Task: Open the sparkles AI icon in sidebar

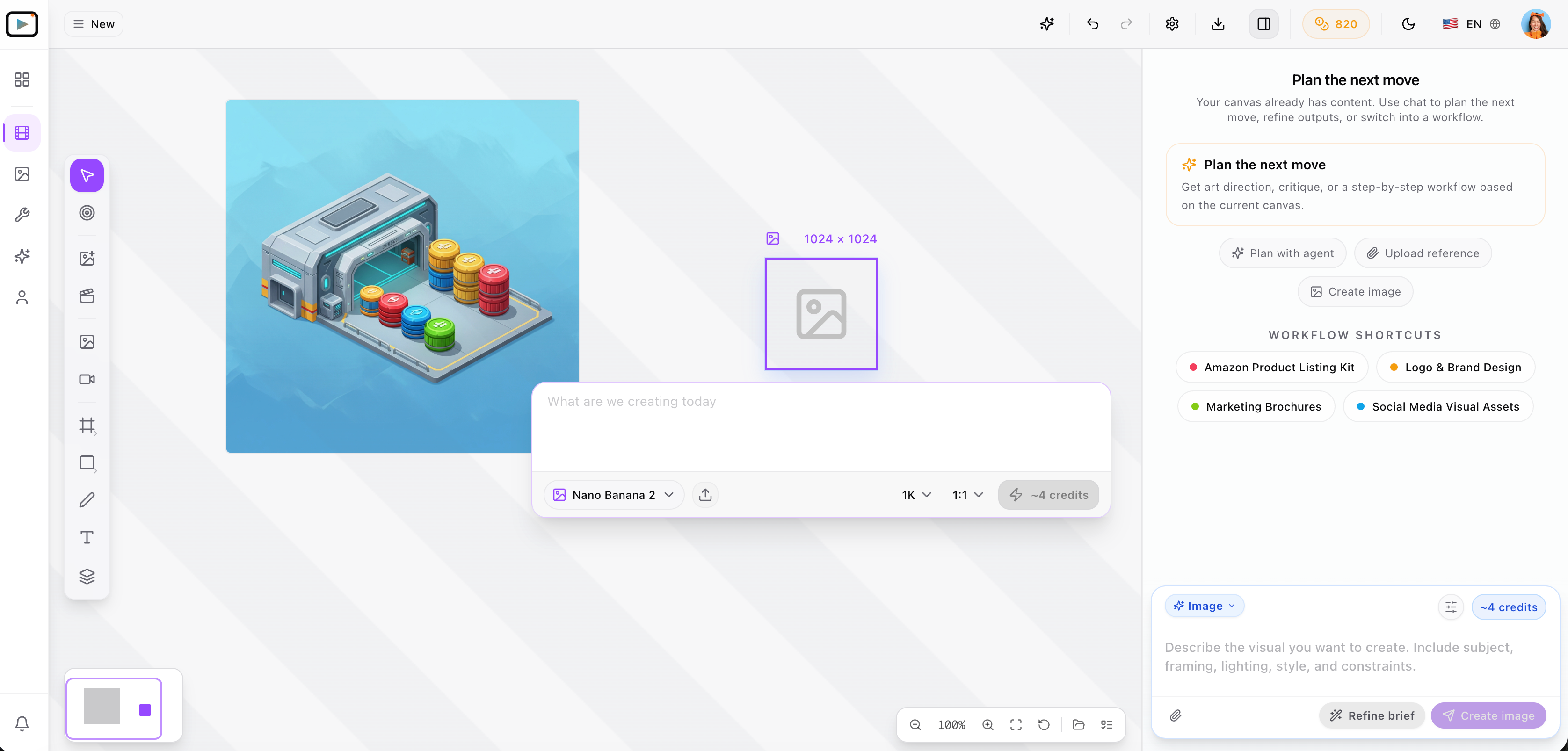Action: point(22,256)
